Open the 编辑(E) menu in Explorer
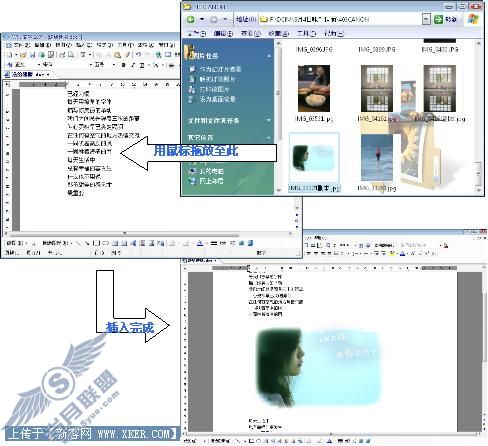Image resolution: width=488 pixels, height=446 pixels. (223, 33)
